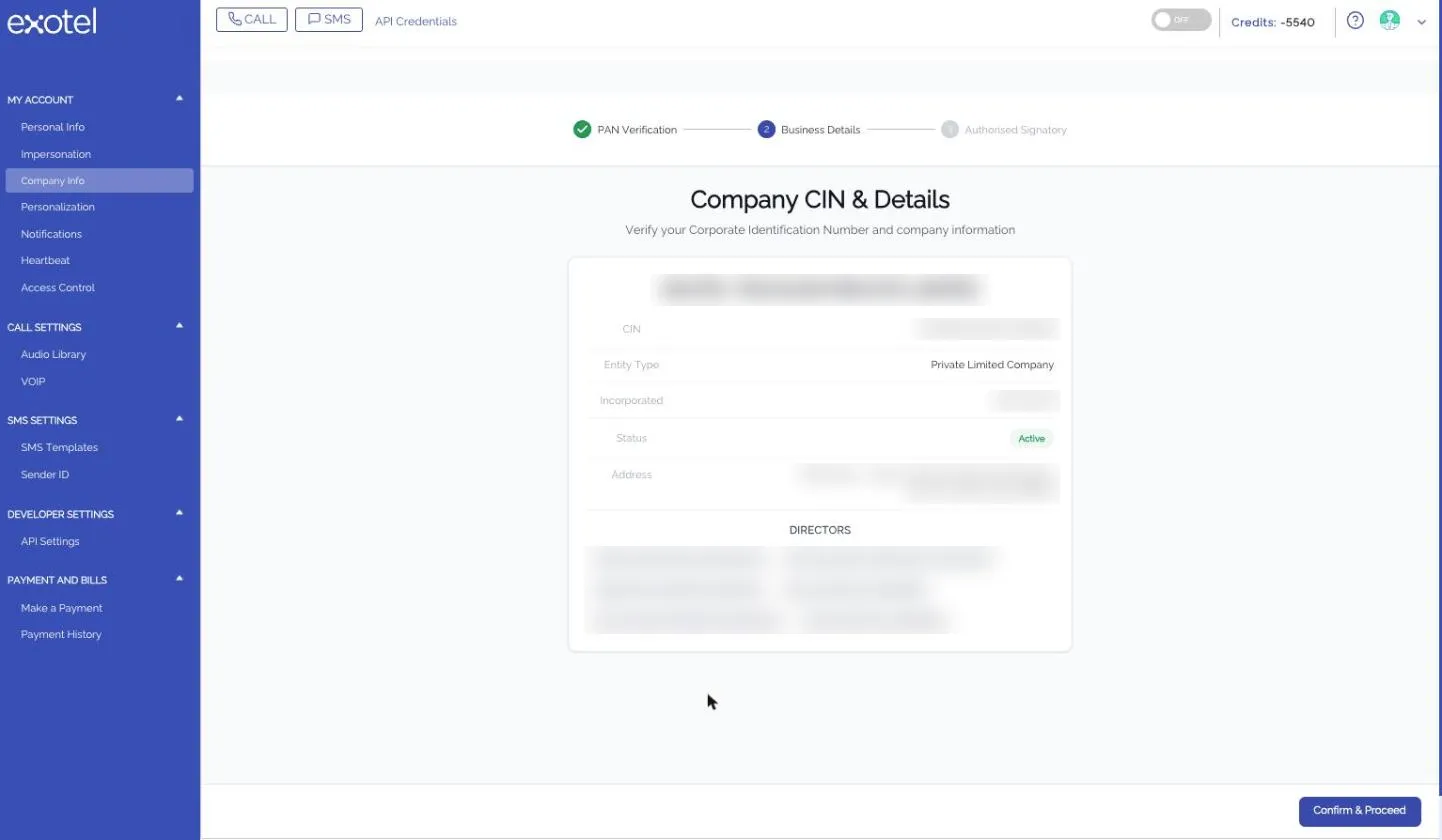Open Notifications settings

[51, 234]
